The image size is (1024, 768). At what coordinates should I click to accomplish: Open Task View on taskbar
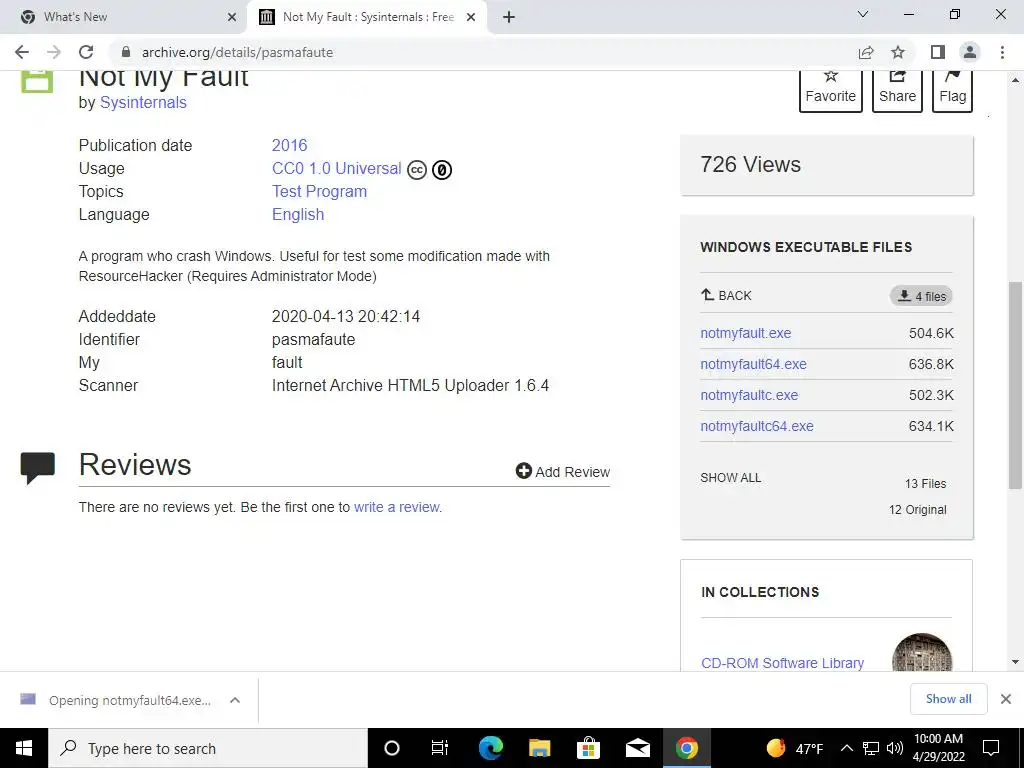pos(440,748)
